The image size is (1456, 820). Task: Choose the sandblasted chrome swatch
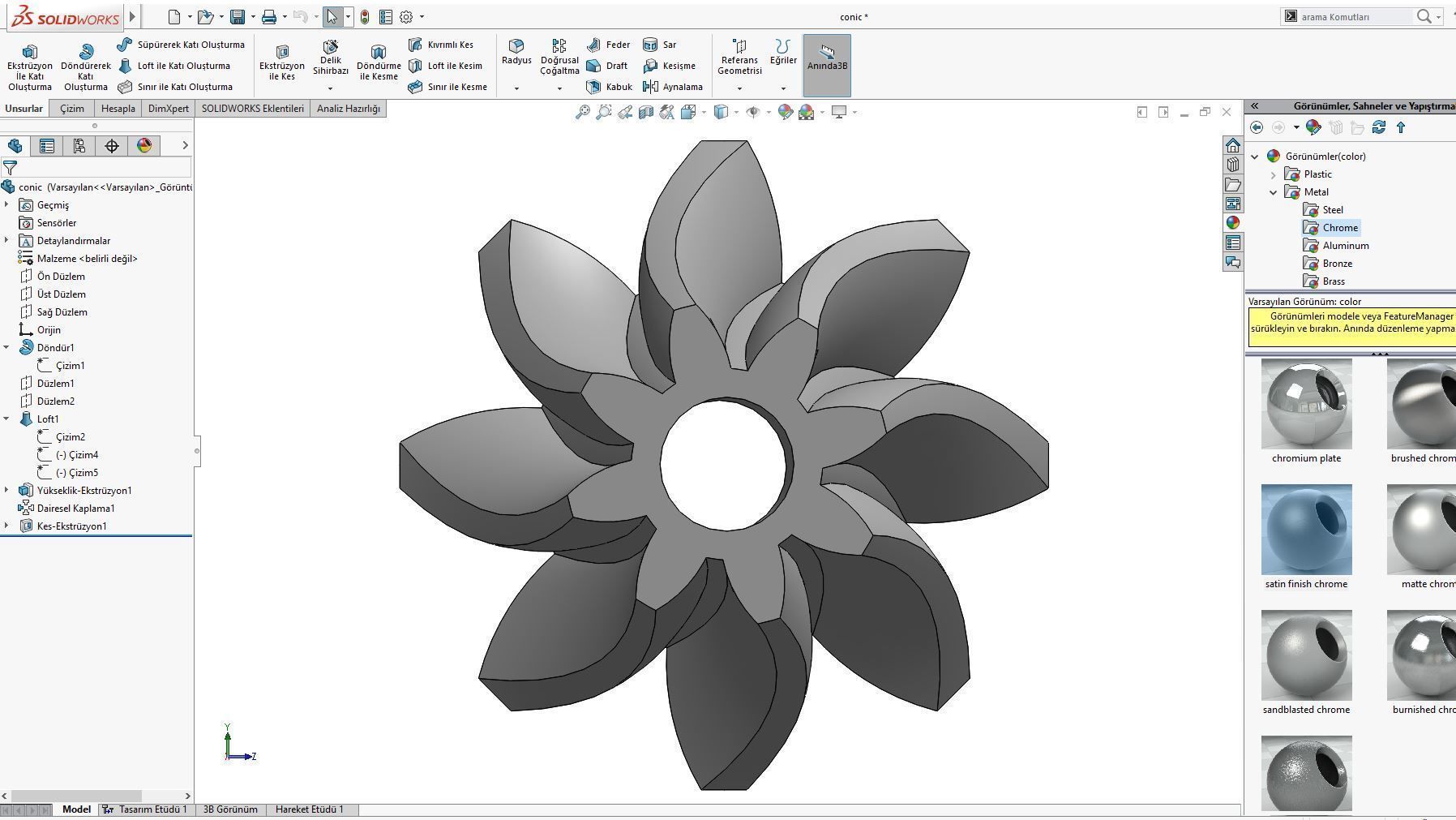pos(1307,655)
